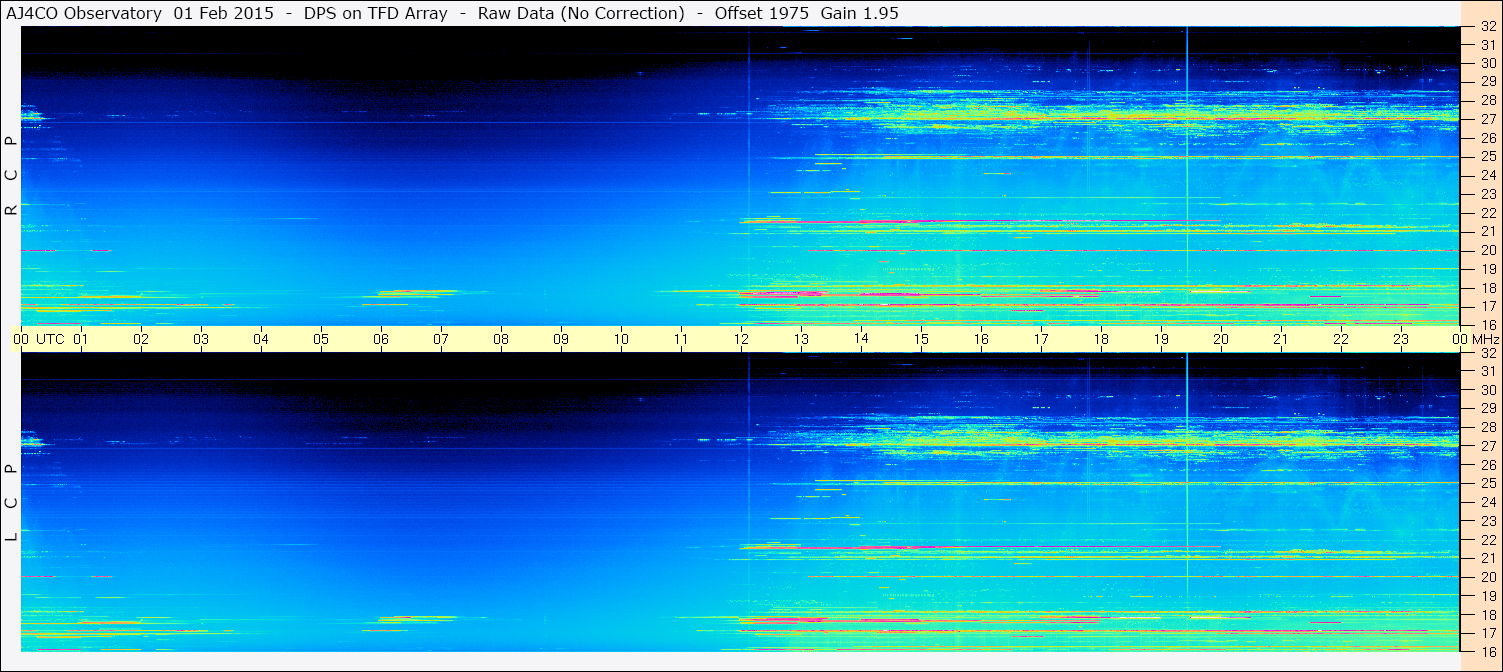This screenshot has width=1503, height=672.
Task: Click the 20 MHz label in RCP panel
Action: 1487,250
